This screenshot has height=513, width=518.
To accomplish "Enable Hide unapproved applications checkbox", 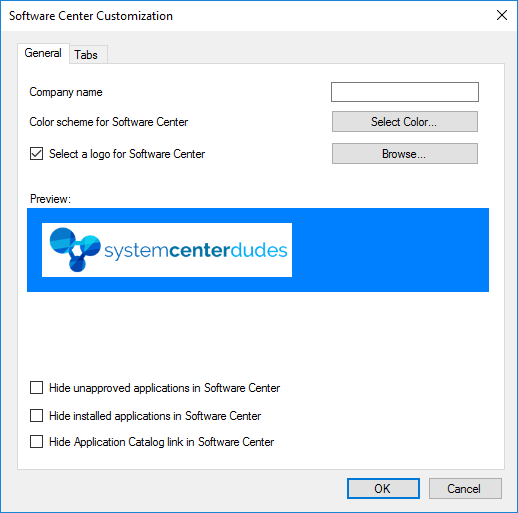I will pyautogui.click(x=36, y=388).
